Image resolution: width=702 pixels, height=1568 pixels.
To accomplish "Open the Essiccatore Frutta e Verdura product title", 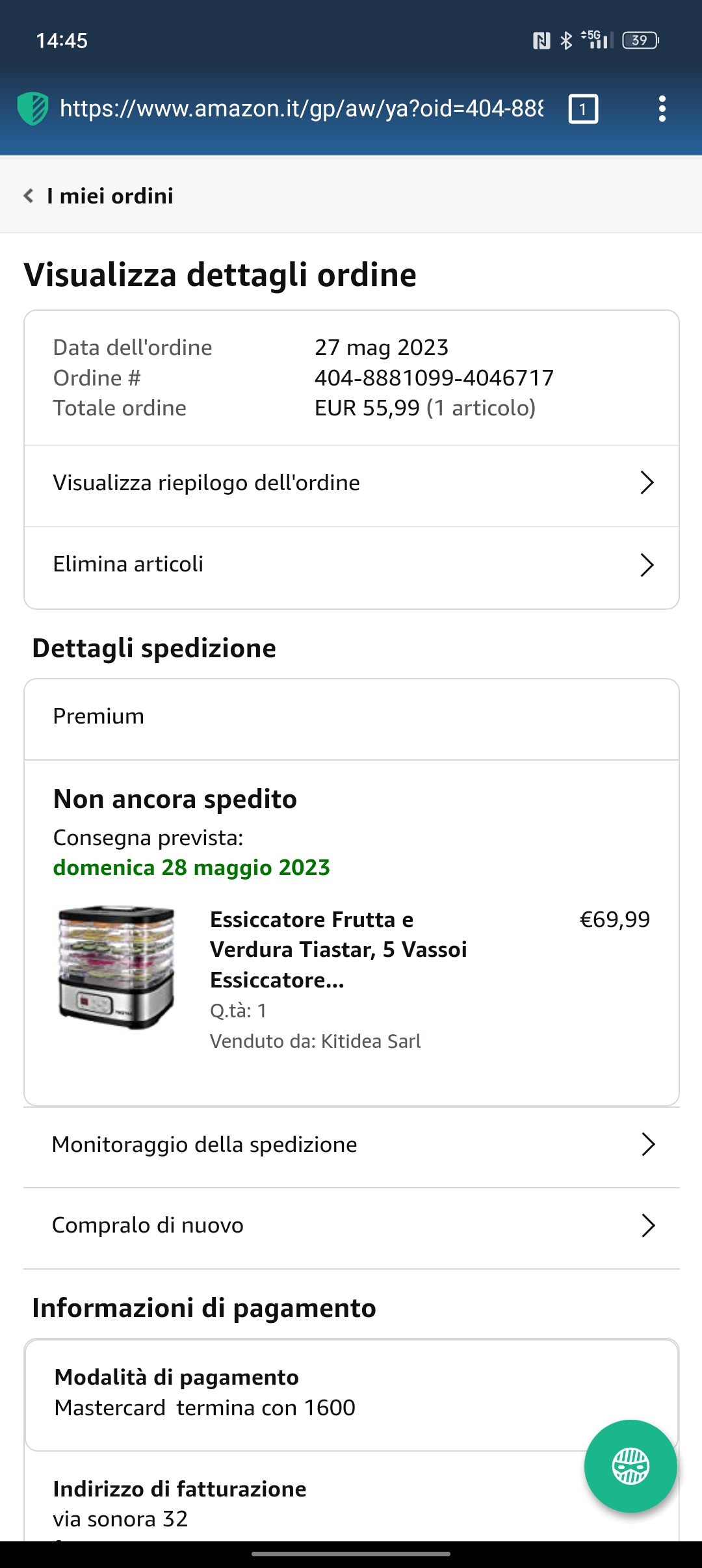I will [339, 950].
